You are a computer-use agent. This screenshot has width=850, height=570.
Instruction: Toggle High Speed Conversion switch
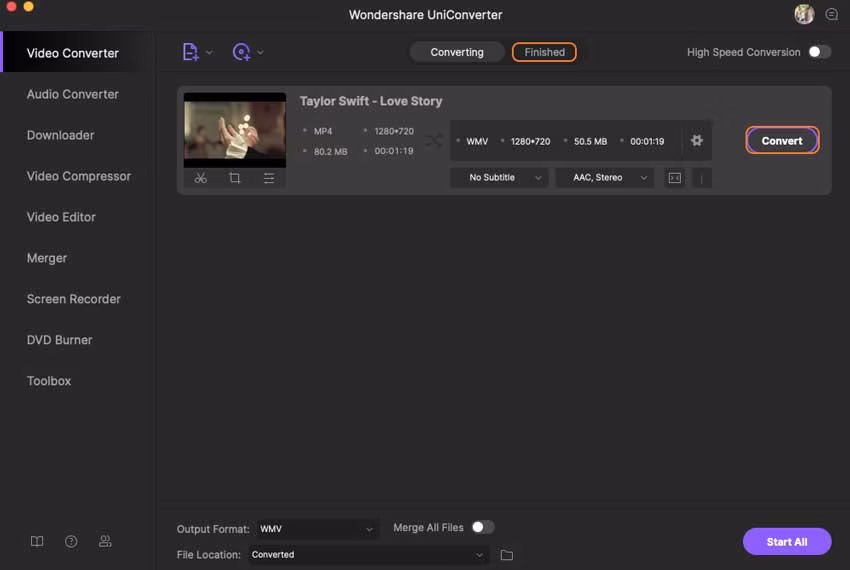(819, 52)
